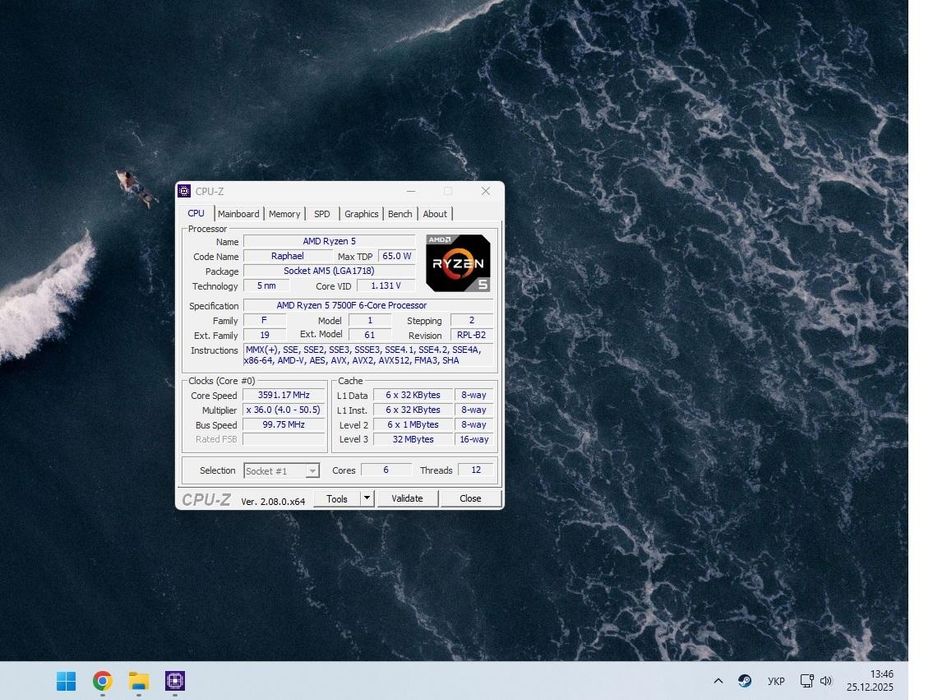Click the volume speaker icon
This screenshot has height=700, width=947.
coord(826,681)
